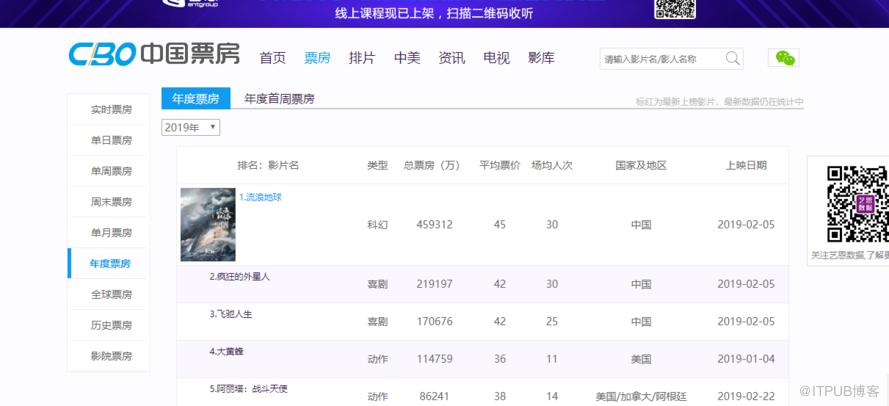Open the 5.阿丽塔：战斗天使 movie link
Viewport: 889px width, 406px height.
[249, 389]
